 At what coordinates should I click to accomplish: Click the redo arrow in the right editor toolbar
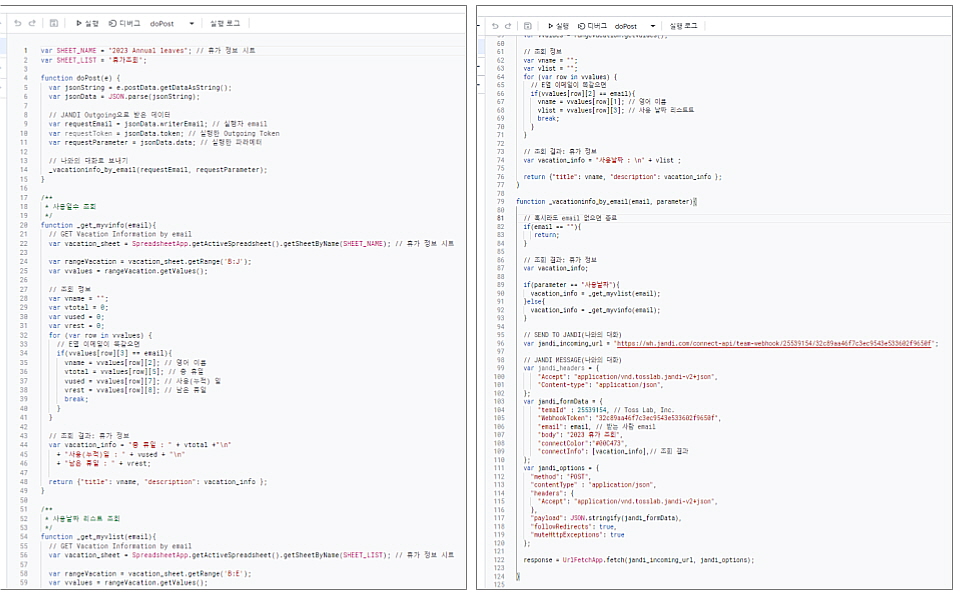(x=508, y=26)
